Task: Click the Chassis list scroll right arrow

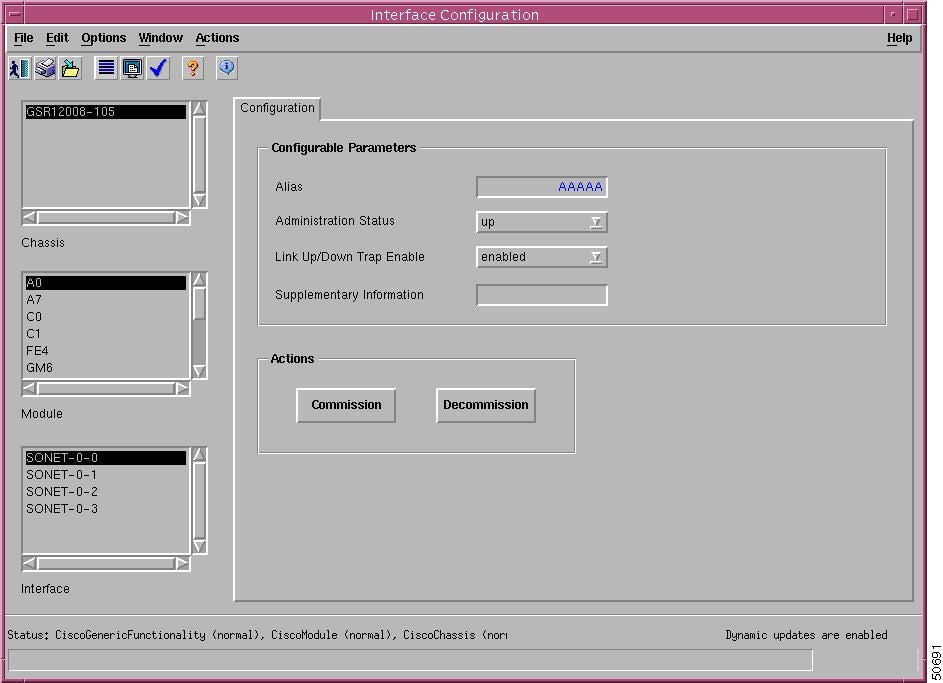Action: 182,217
